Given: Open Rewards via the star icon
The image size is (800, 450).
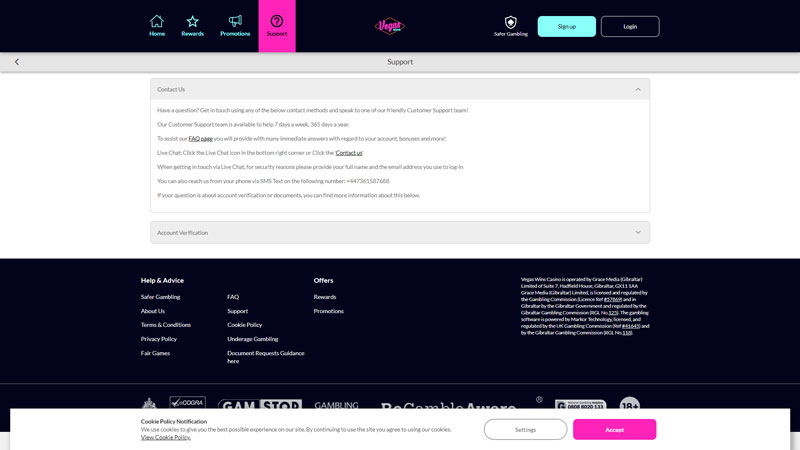Looking at the screenshot, I should (x=192, y=21).
